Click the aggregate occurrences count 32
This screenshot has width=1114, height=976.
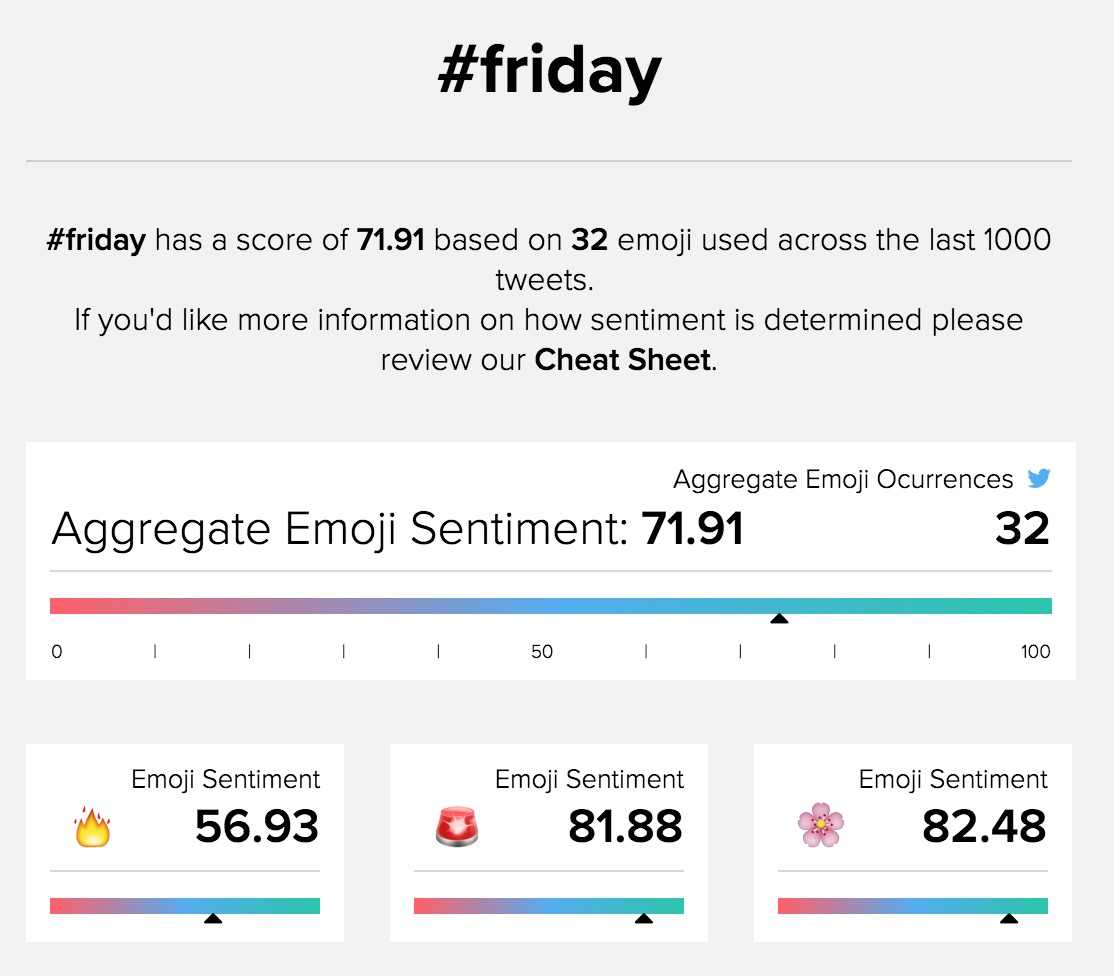point(1022,528)
